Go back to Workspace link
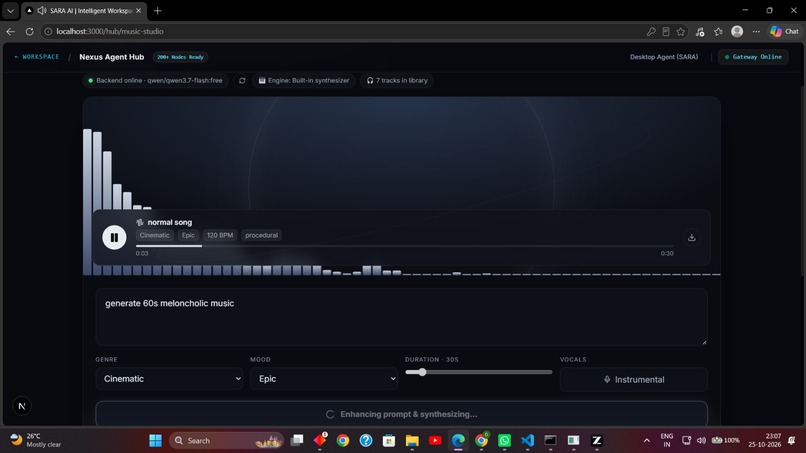 [36, 57]
